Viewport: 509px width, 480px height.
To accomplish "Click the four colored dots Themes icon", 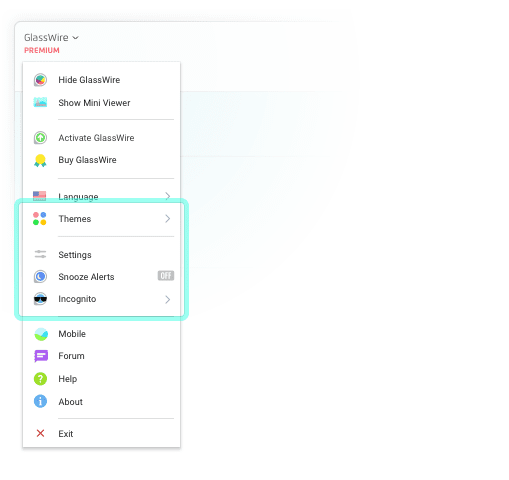I will click(x=40, y=219).
